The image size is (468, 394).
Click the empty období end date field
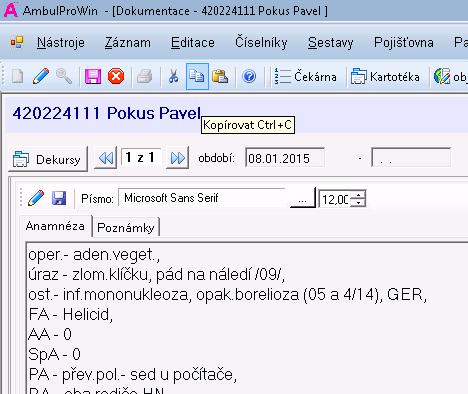[411, 158]
